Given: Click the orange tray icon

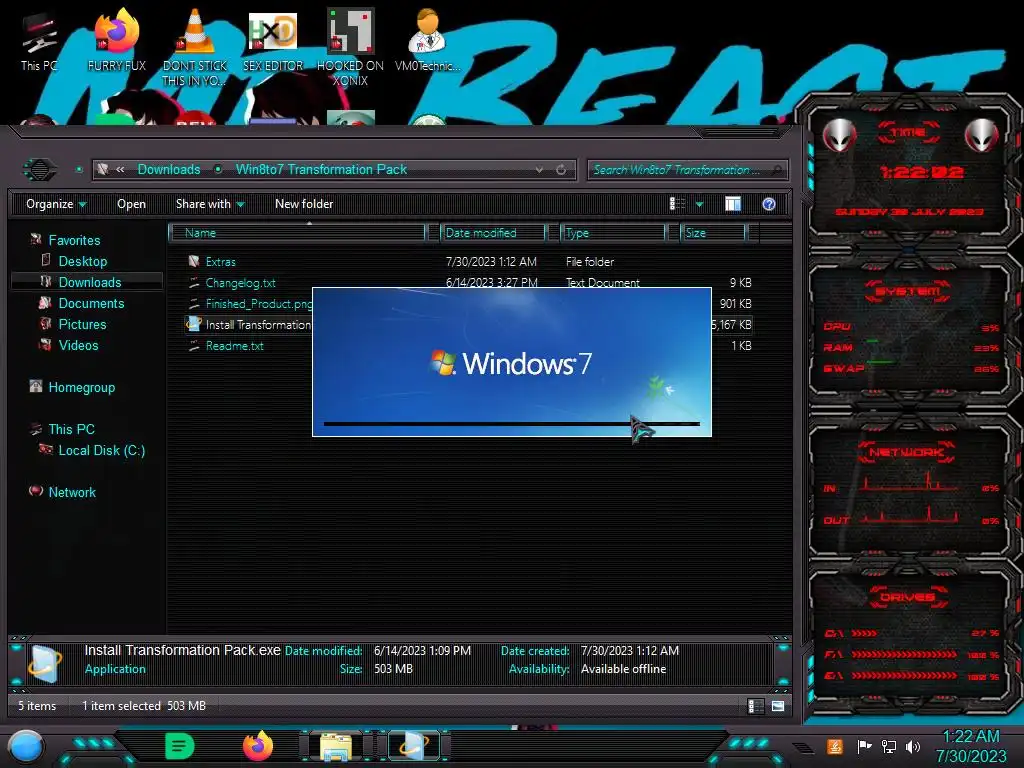Looking at the screenshot, I should [834, 746].
